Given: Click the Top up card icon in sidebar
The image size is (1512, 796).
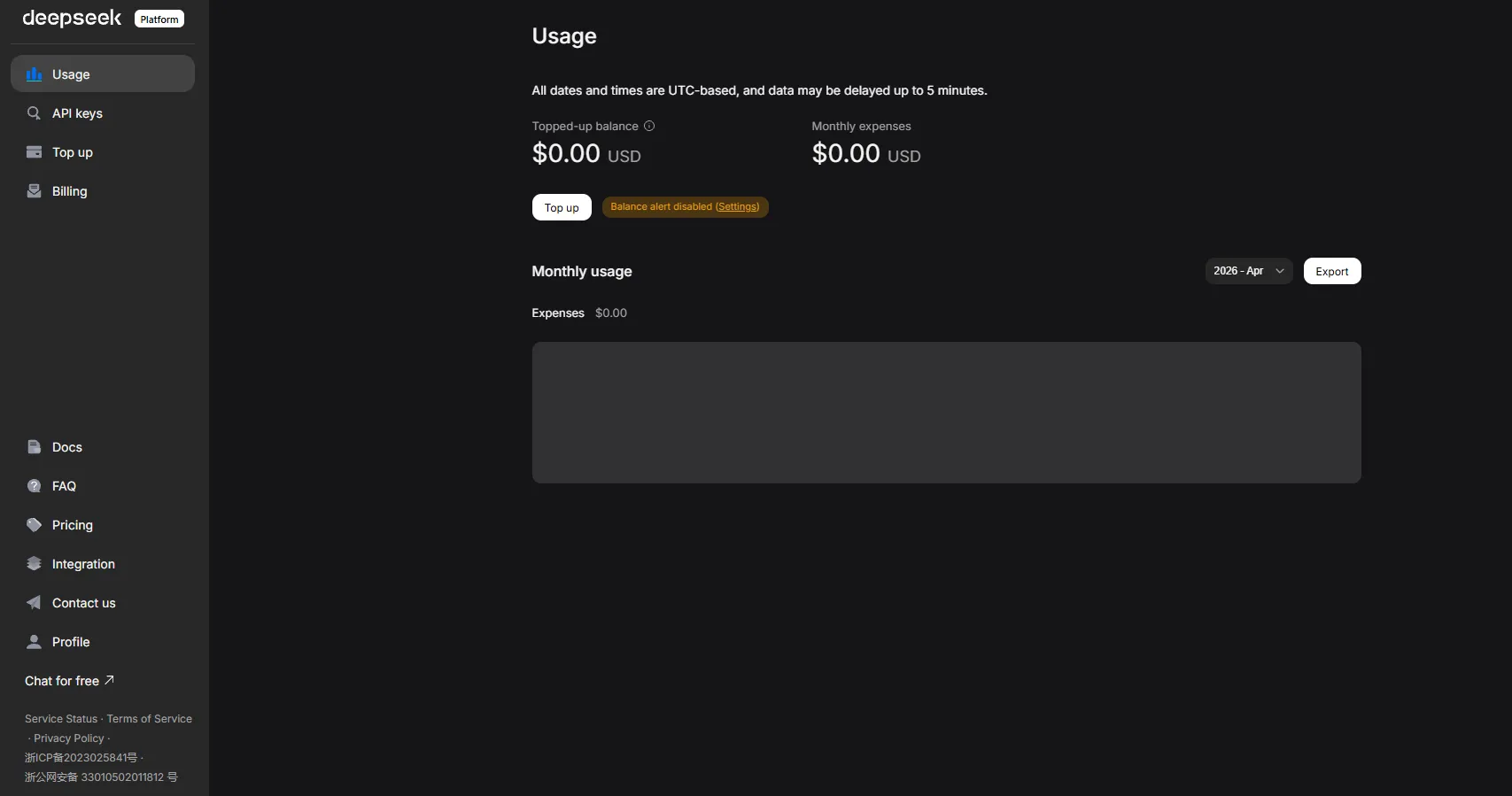Looking at the screenshot, I should point(35,152).
